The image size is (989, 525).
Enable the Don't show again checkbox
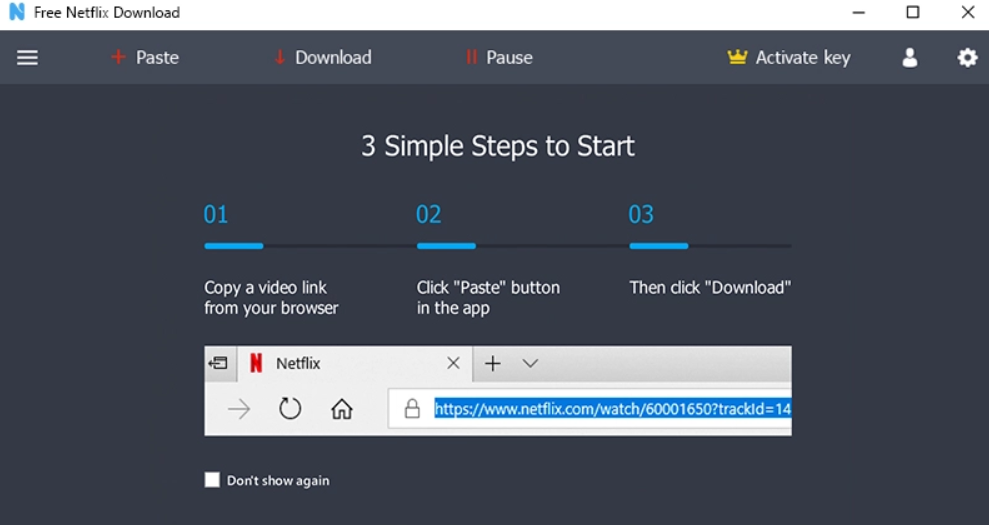coord(212,480)
